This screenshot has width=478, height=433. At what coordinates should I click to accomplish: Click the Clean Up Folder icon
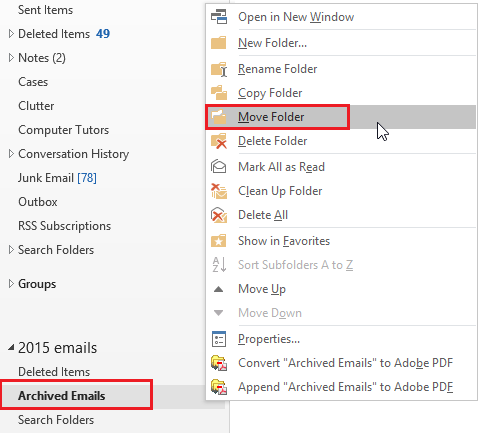(x=219, y=191)
